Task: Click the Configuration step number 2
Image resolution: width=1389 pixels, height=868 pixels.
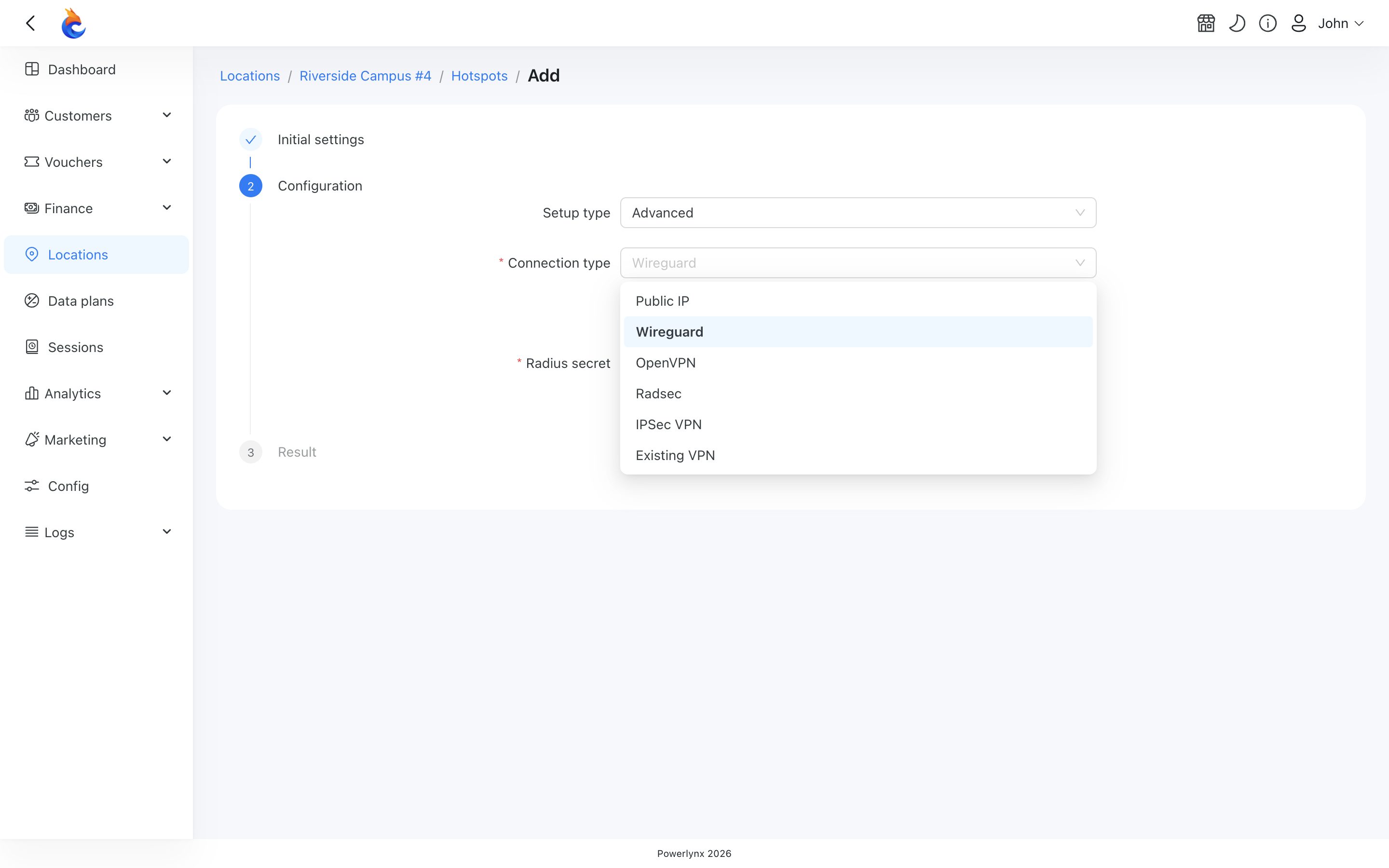Action: point(251,186)
